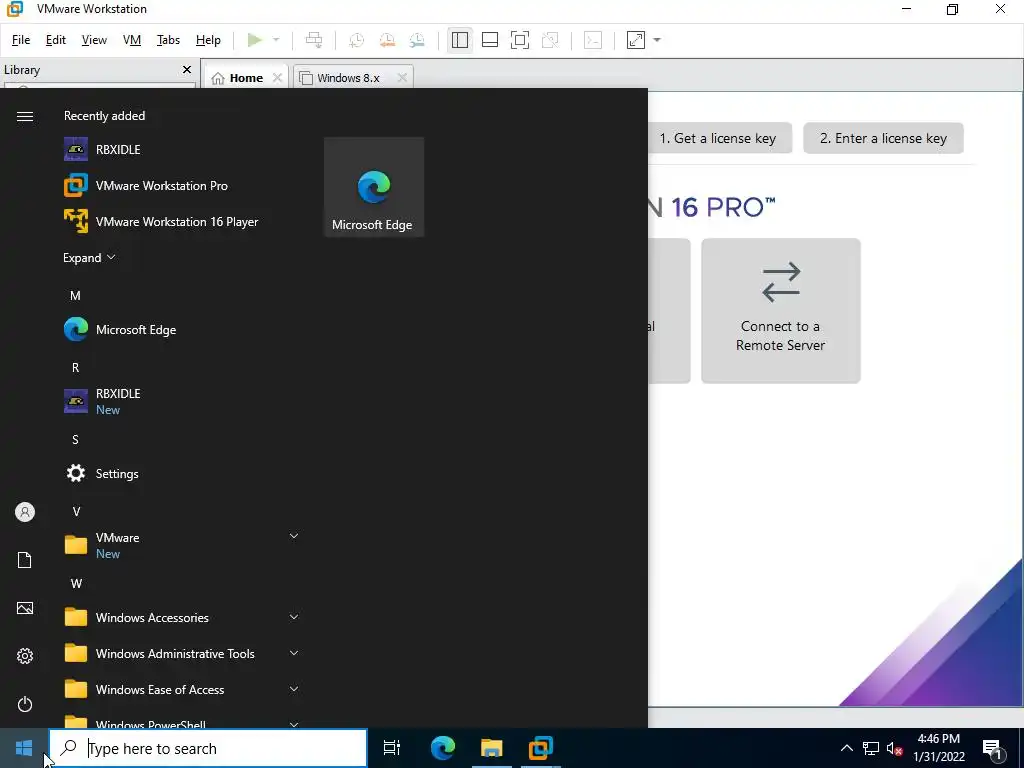Open the Help menu
Screen dimensions: 1024x768
point(208,40)
